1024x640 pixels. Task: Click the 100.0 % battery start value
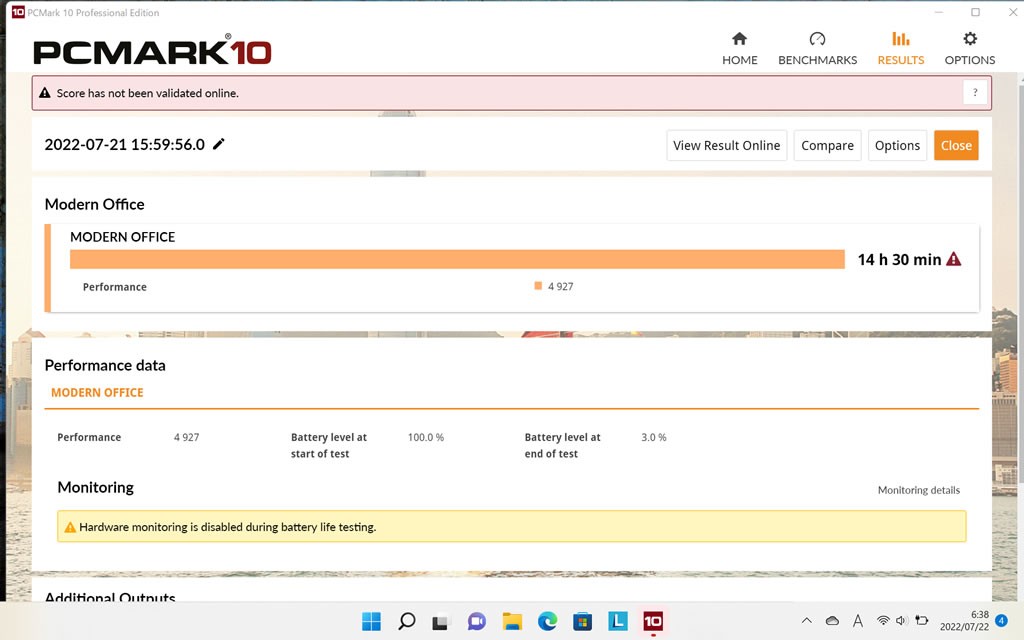click(426, 437)
